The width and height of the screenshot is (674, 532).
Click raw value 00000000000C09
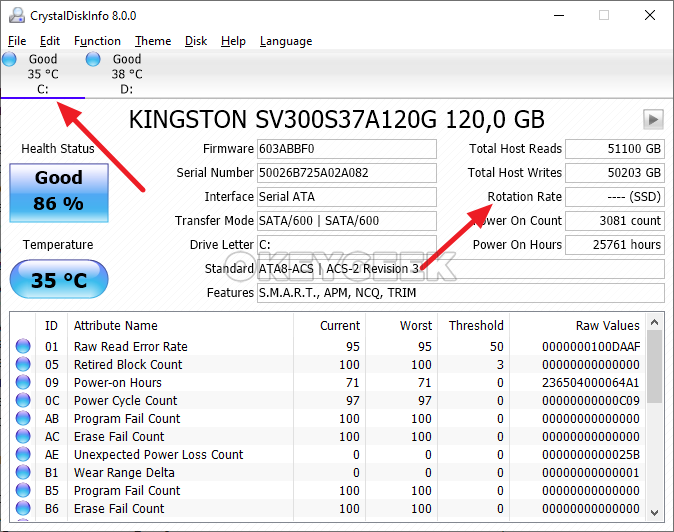tap(591, 401)
